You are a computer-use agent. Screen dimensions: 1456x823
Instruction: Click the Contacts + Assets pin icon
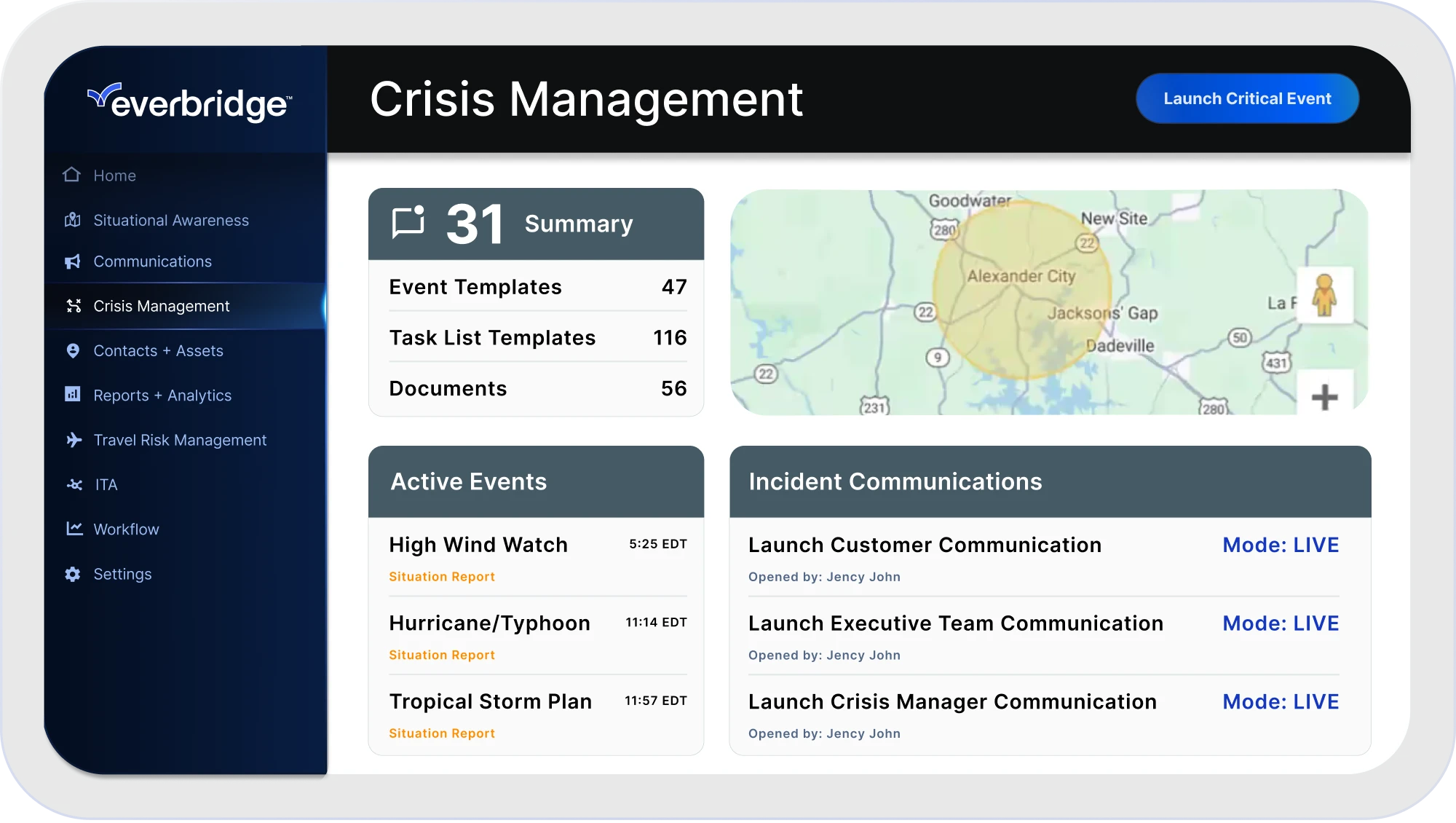73,351
